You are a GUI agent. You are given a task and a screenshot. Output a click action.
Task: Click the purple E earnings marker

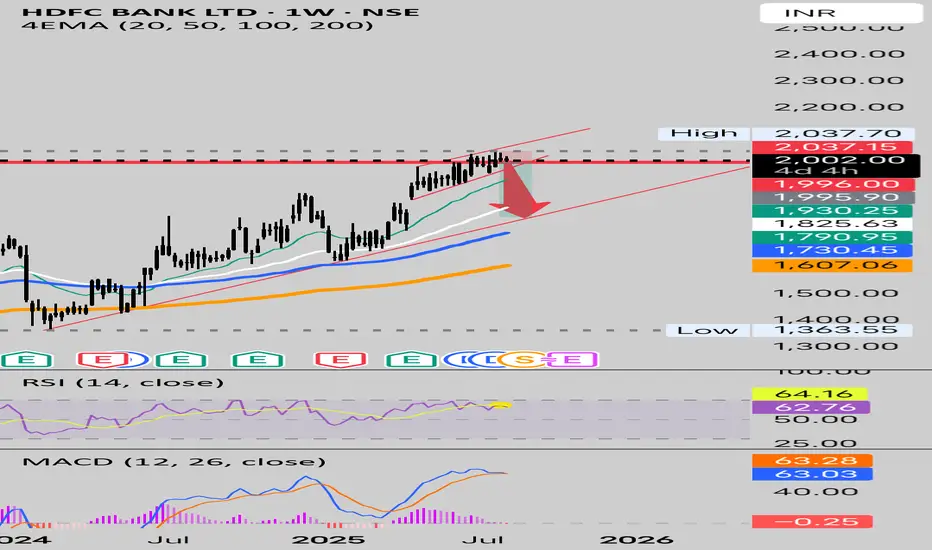point(572,359)
